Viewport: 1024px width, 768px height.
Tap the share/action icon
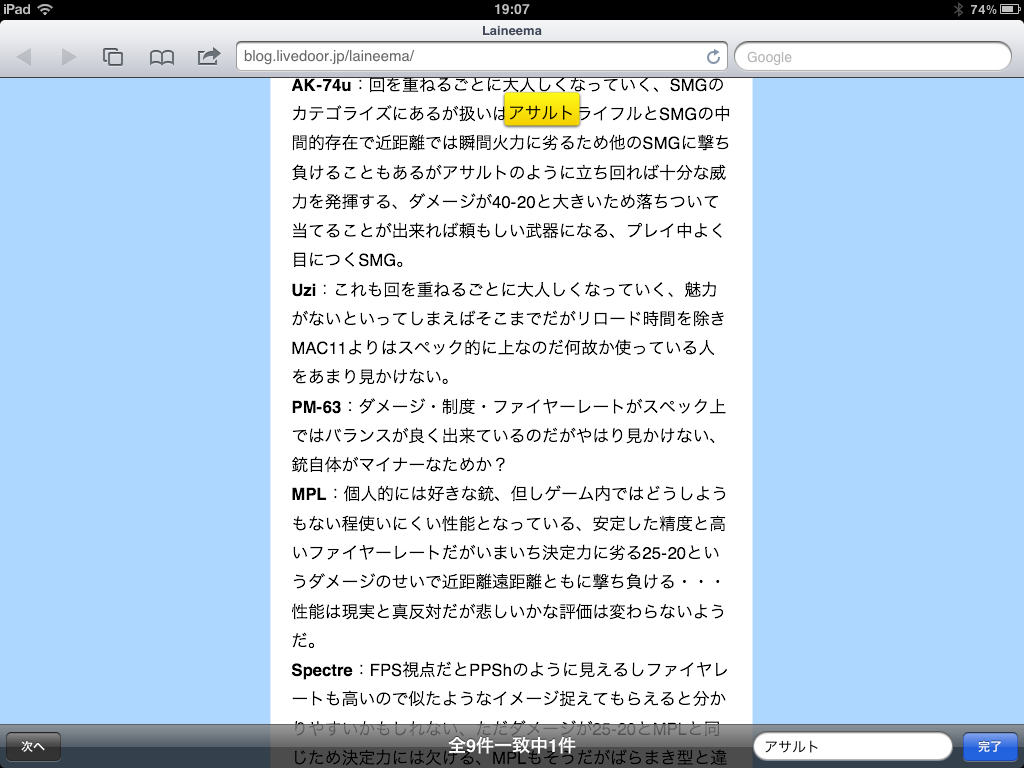(208, 56)
